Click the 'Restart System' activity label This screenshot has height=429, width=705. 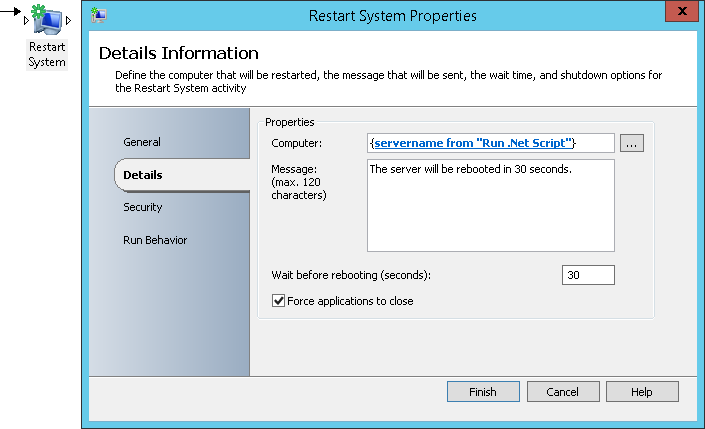47,54
